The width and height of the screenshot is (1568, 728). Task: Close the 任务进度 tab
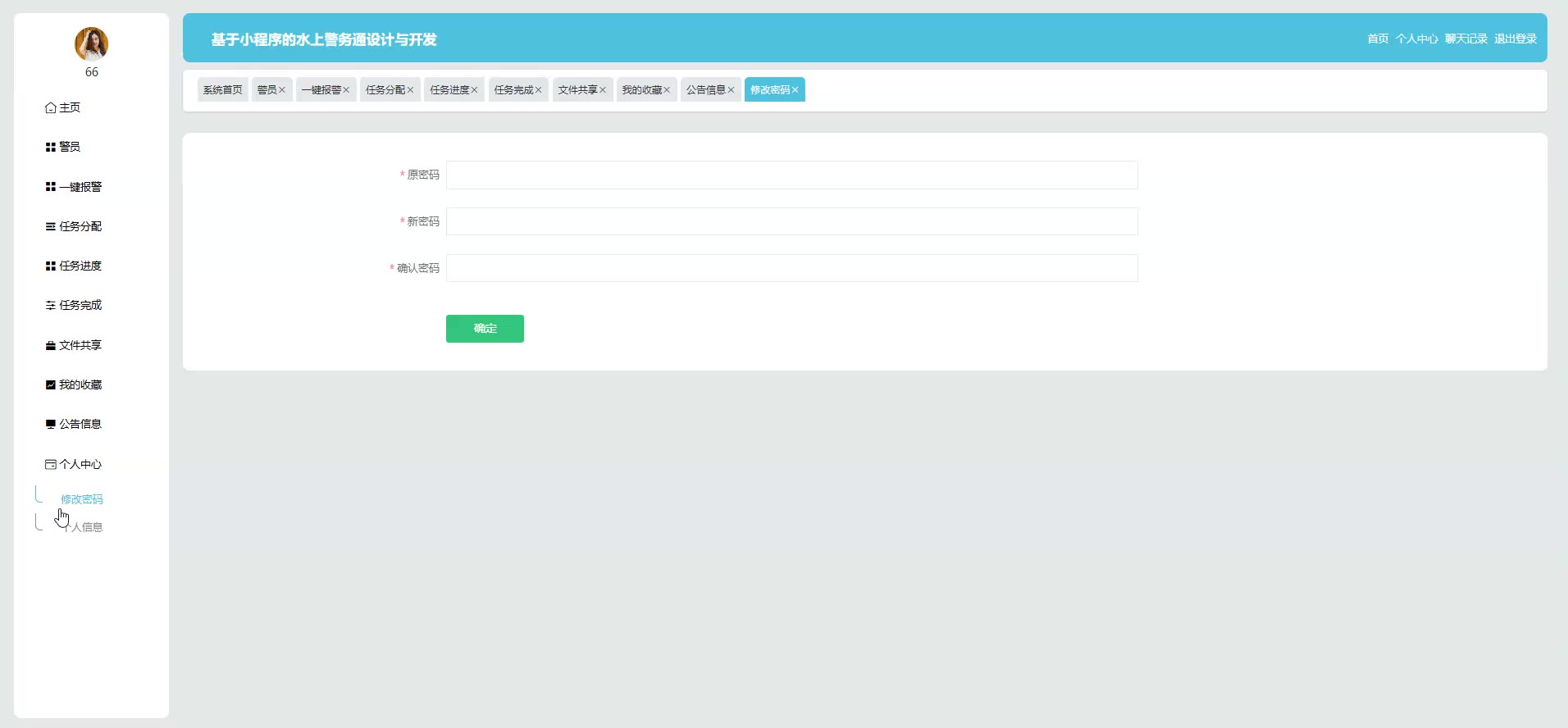click(x=474, y=90)
